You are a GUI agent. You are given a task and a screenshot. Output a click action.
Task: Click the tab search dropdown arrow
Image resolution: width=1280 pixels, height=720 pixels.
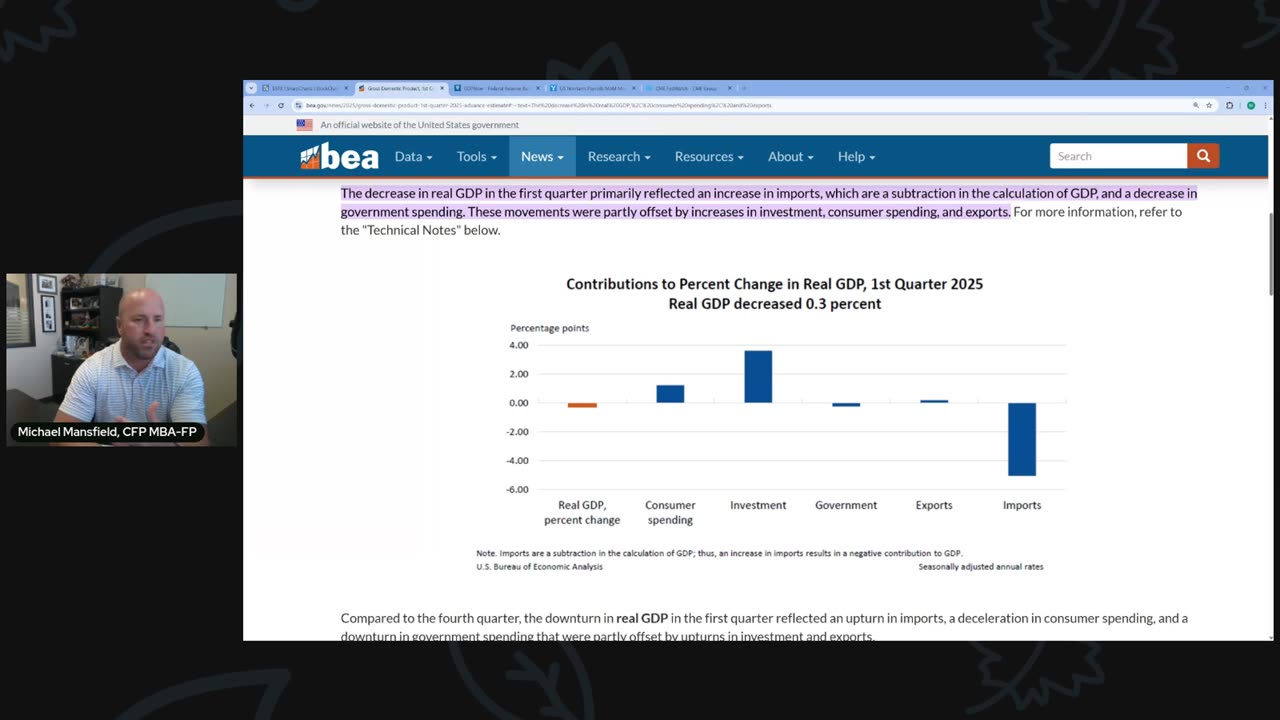point(250,88)
